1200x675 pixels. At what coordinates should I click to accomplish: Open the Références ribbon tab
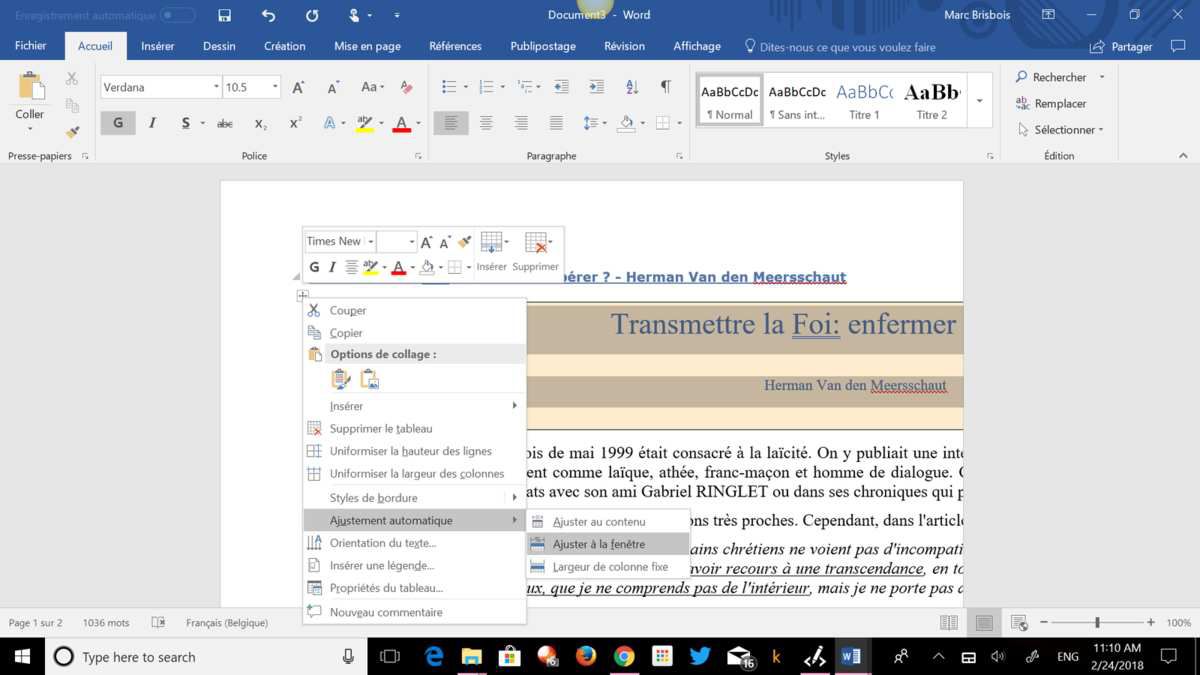click(455, 46)
